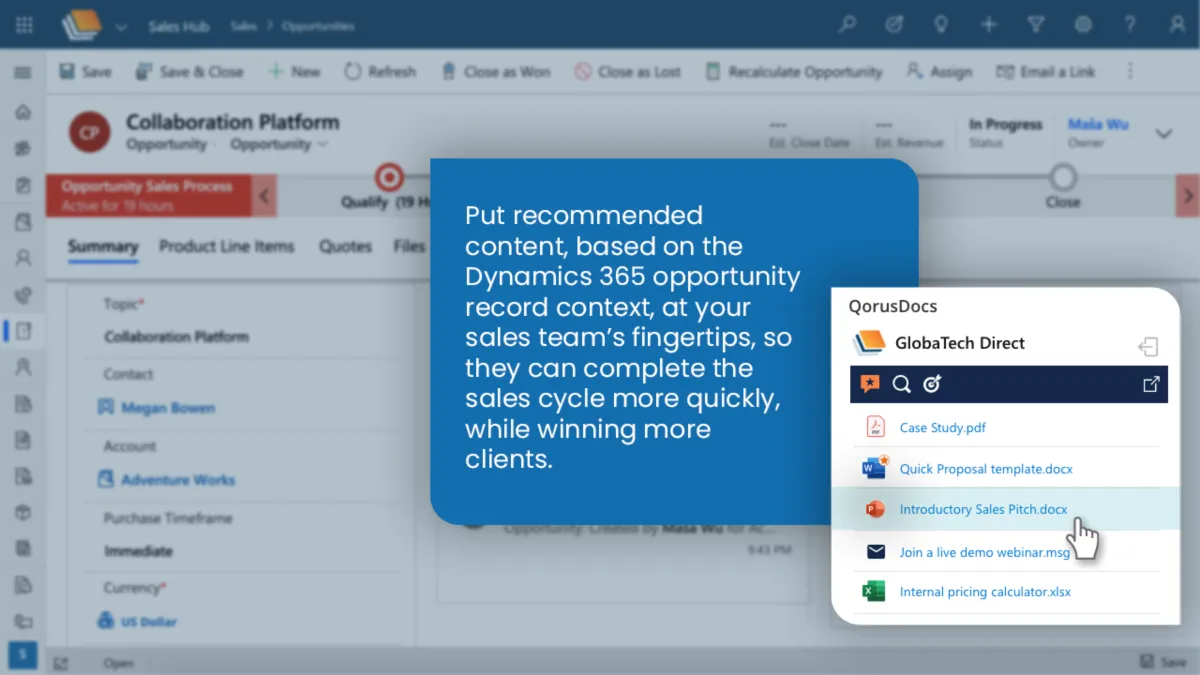Click the QorusDocs search magnifier icon
The height and width of the screenshot is (675, 1200).
click(901, 384)
